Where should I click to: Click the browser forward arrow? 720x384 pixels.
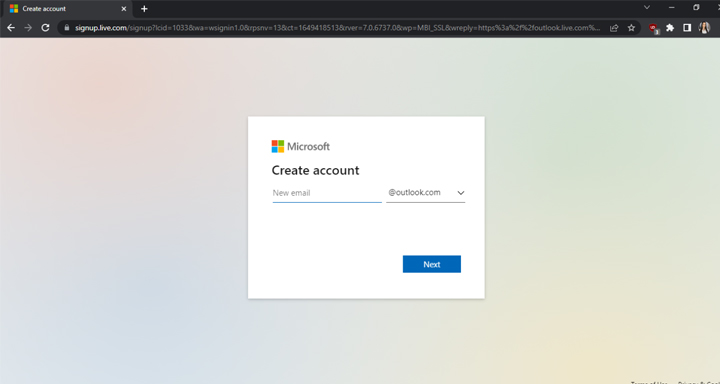28,28
